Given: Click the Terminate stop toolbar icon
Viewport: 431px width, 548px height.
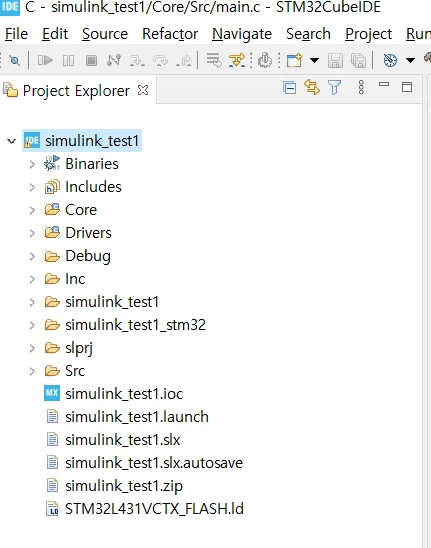Looking at the screenshot, I should pyautogui.click(x=91, y=61).
